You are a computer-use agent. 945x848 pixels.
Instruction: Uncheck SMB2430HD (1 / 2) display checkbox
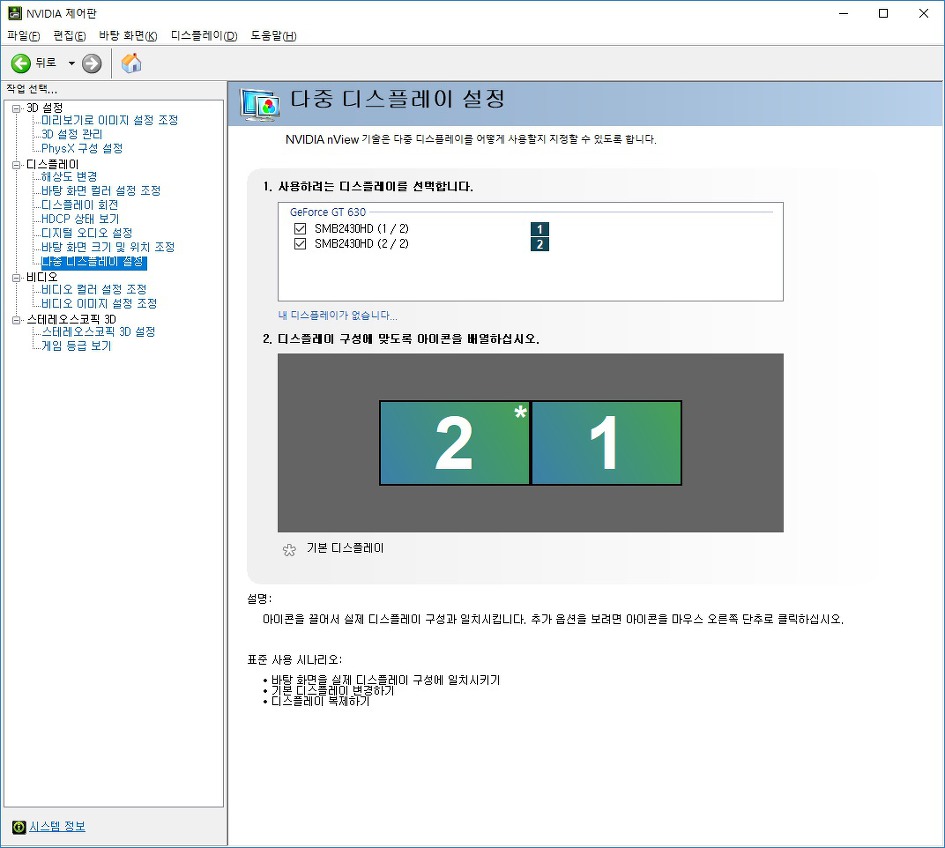click(300, 228)
